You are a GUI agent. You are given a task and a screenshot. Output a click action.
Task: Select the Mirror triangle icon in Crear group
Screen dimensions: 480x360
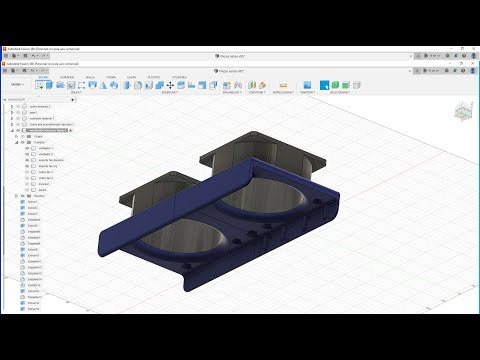(x=103, y=85)
